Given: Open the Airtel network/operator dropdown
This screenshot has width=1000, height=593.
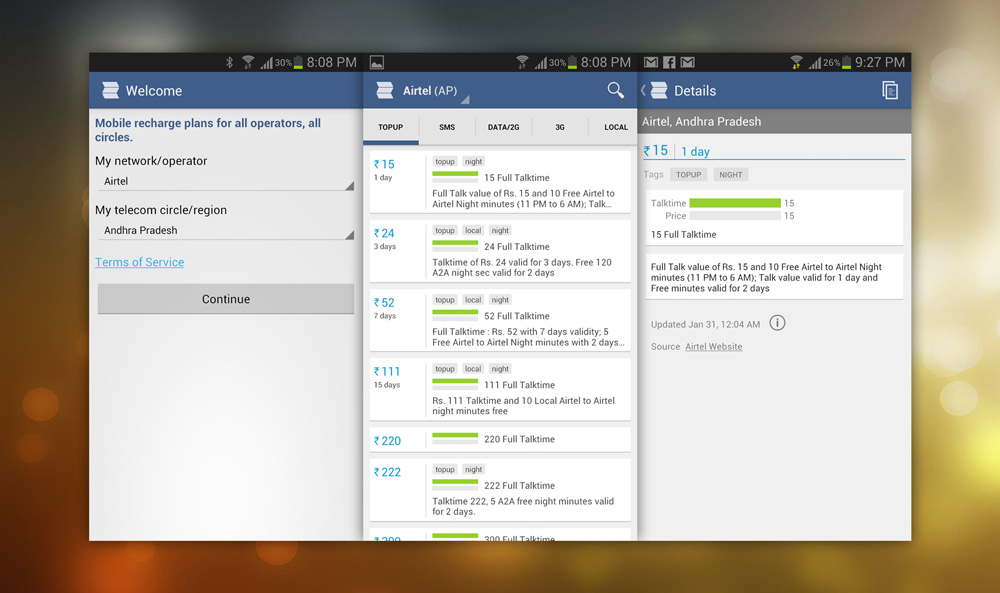Looking at the screenshot, I should [x=226, y=182].
